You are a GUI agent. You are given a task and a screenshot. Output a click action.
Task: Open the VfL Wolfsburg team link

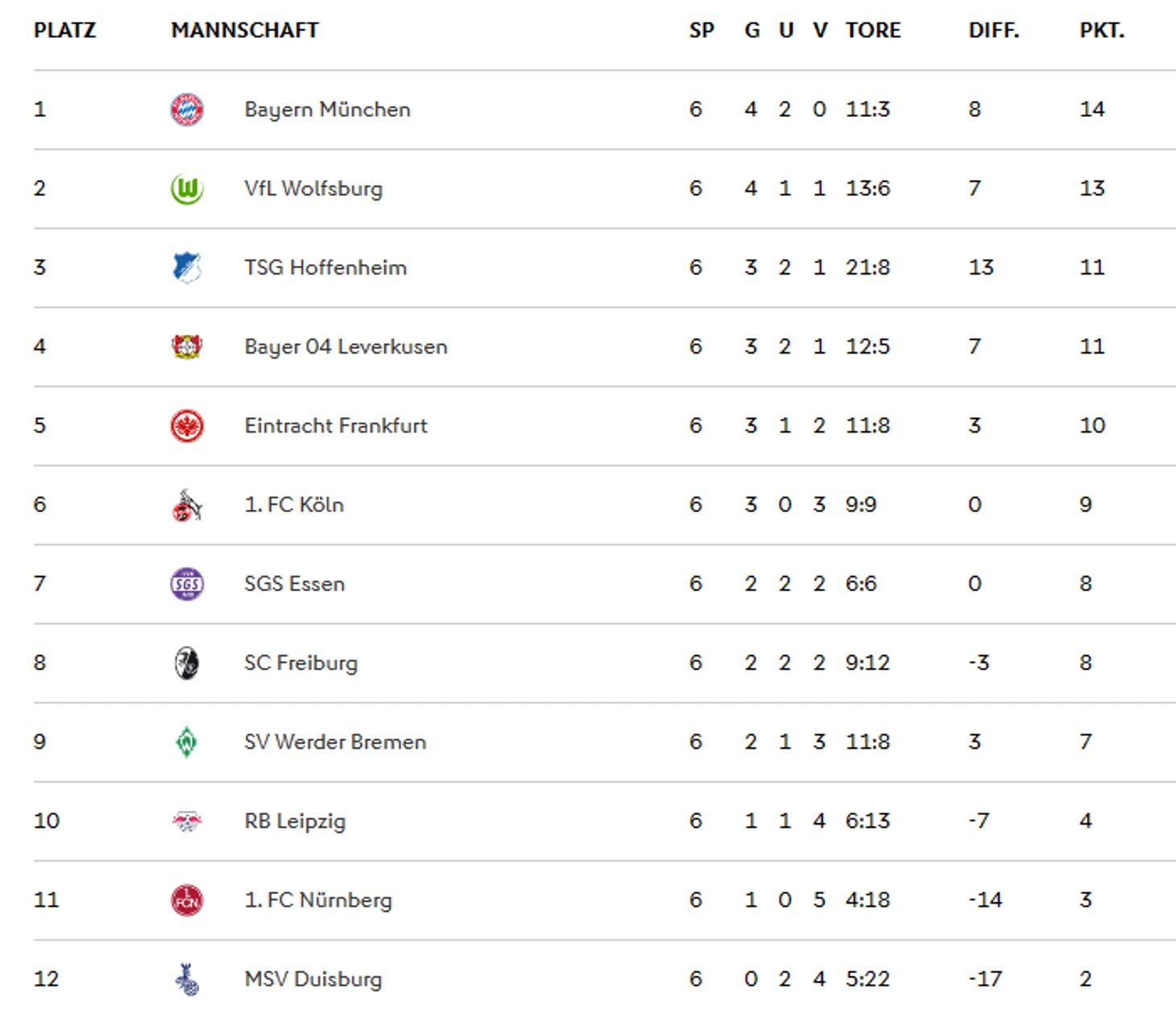click(313, 188)
